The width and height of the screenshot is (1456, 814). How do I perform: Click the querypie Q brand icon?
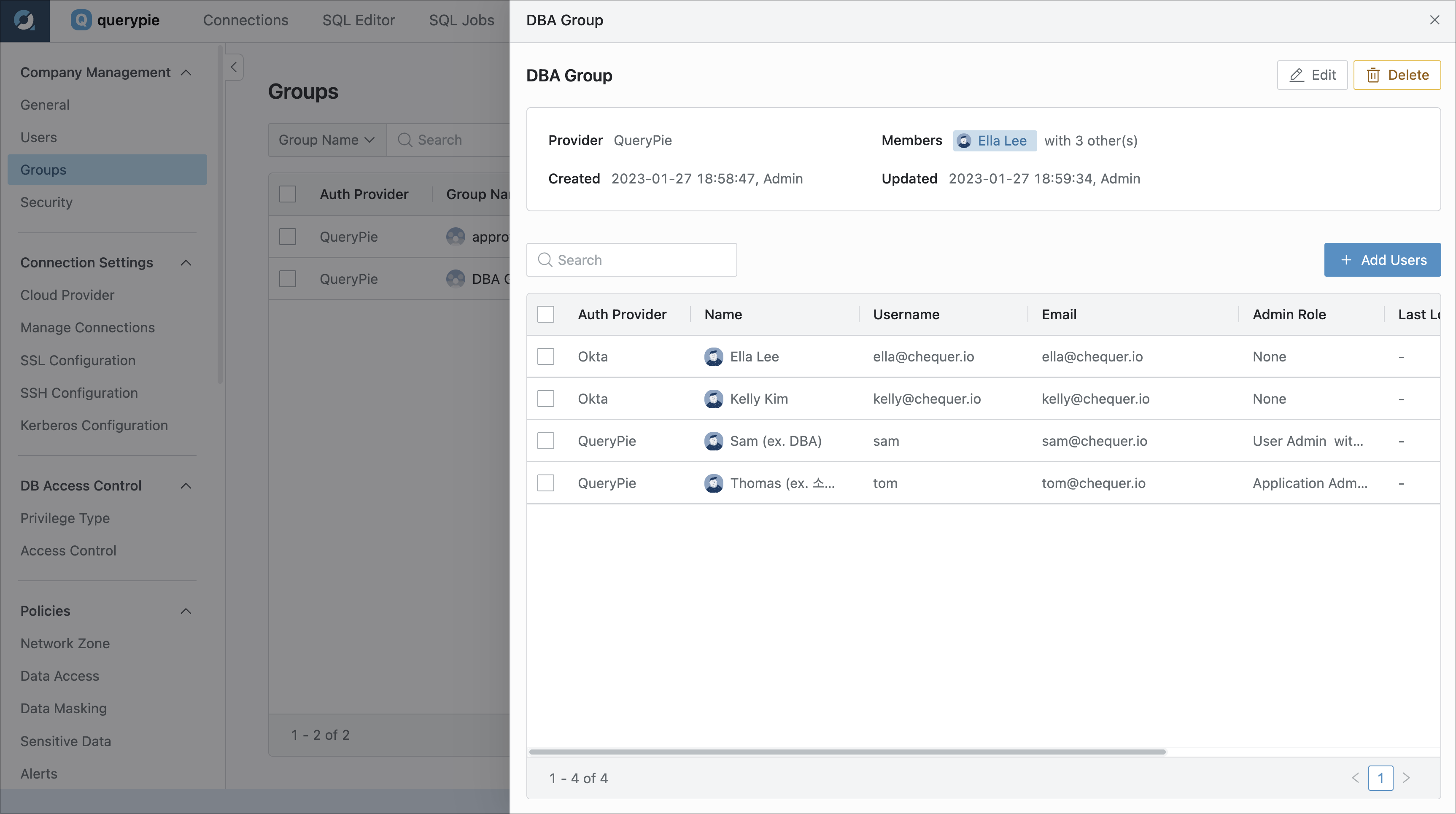pyautogui.click(x=81, y=20)
